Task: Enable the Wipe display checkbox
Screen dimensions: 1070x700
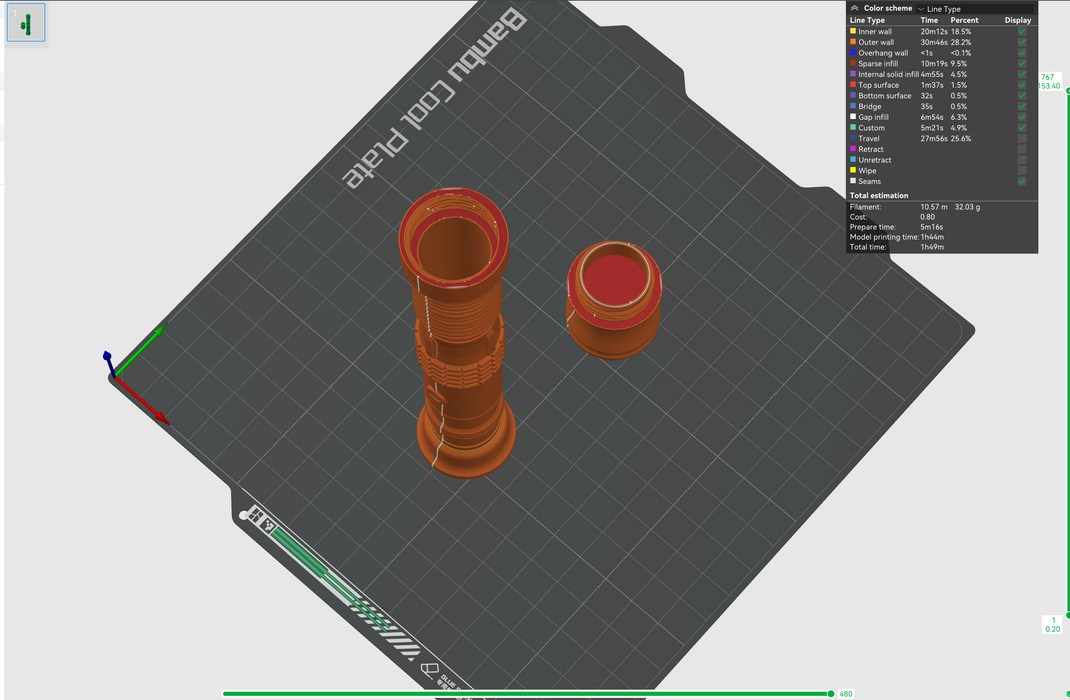Action: 1021,171
